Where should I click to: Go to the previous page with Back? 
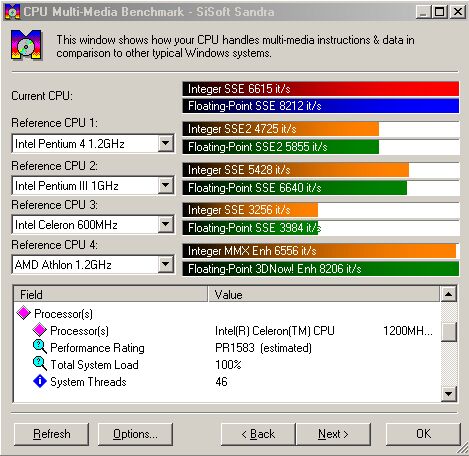click(258, 434)
